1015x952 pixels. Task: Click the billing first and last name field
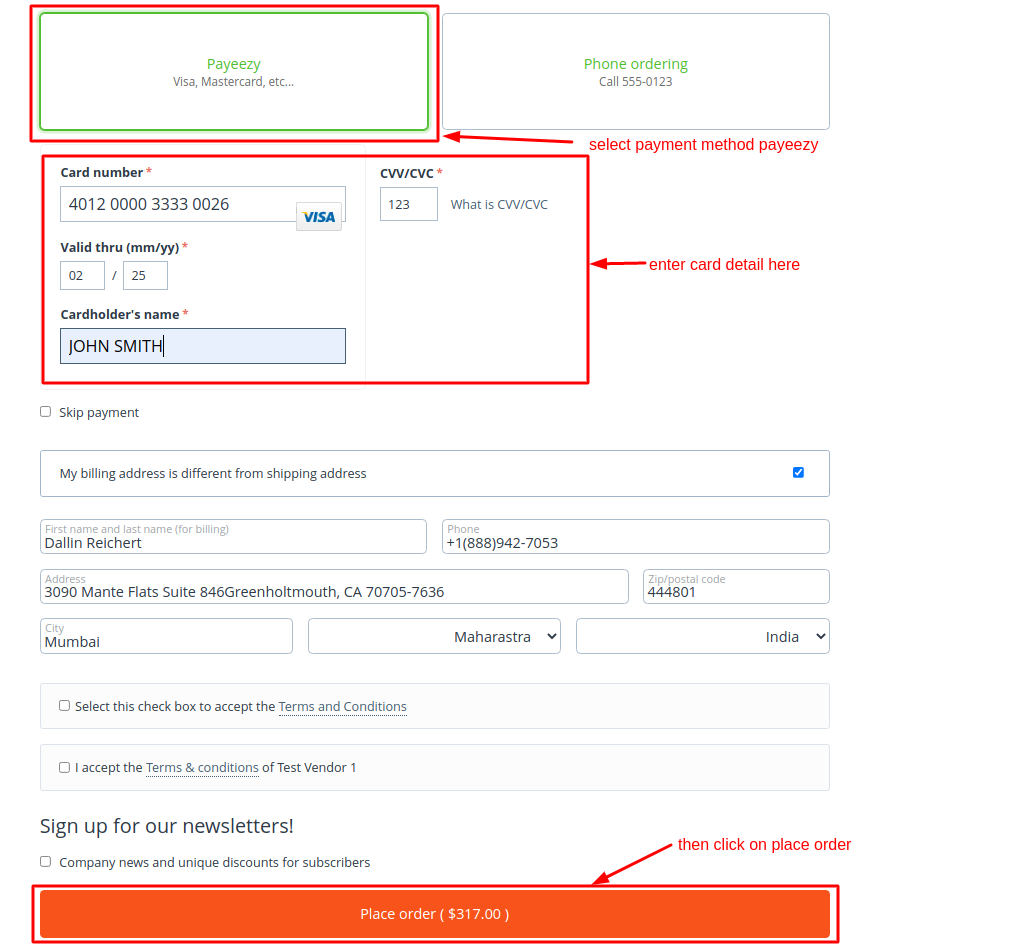[x=233, y=537]
